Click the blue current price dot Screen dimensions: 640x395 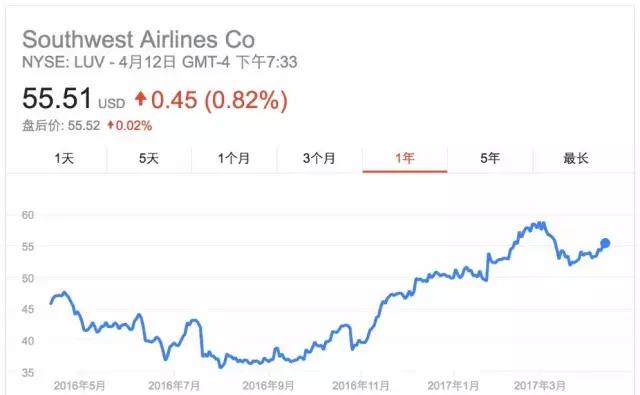[x=605, y=243]
